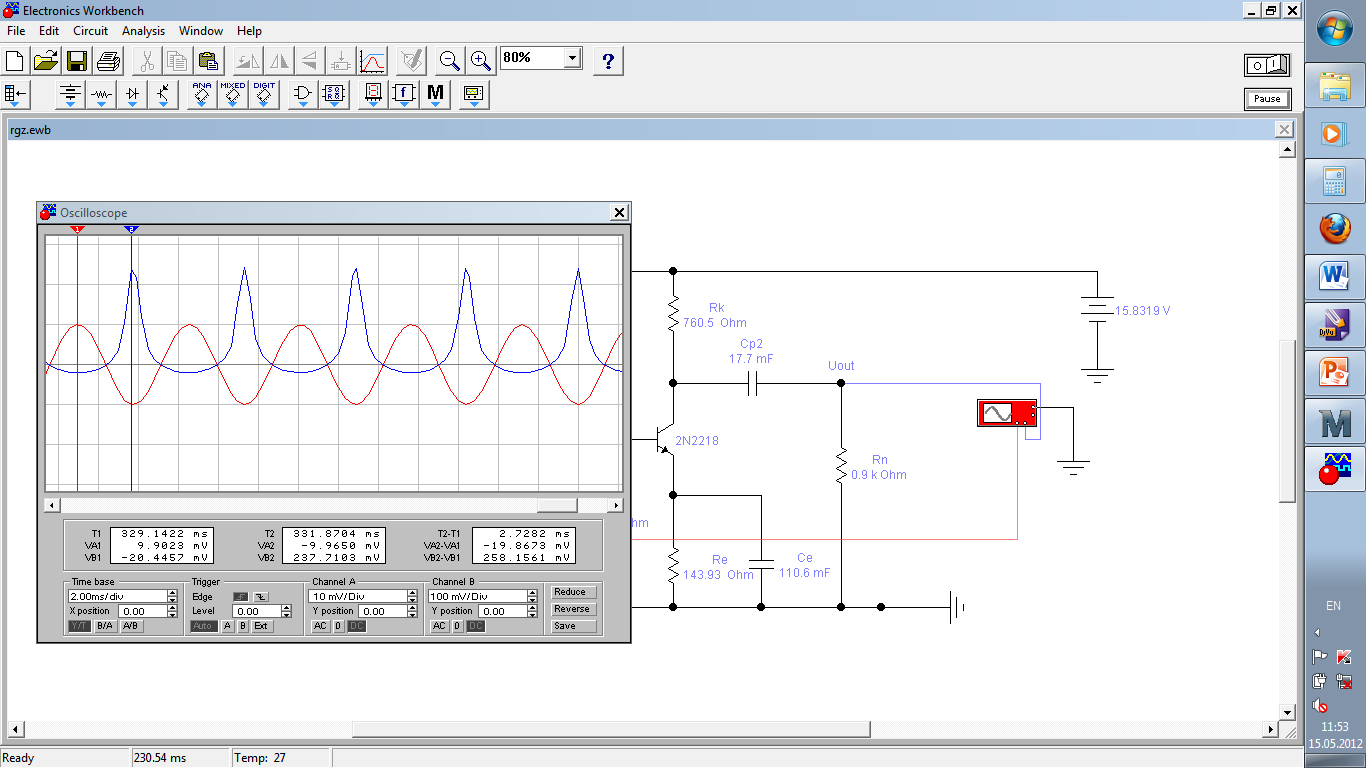Save the circuit with the floppy icon
Image resolution: width=1366 pixels, height=768 pixels.
[77, 61]
